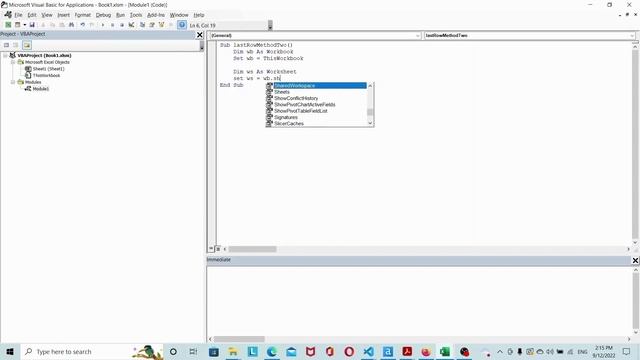Open the Object Browser toolbar icon
This screenshot has width=640, height=360.
[161, 25]
